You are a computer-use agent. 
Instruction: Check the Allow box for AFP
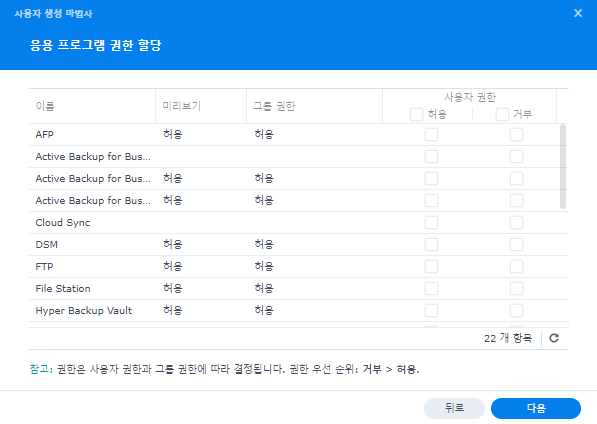coord(431,134)
